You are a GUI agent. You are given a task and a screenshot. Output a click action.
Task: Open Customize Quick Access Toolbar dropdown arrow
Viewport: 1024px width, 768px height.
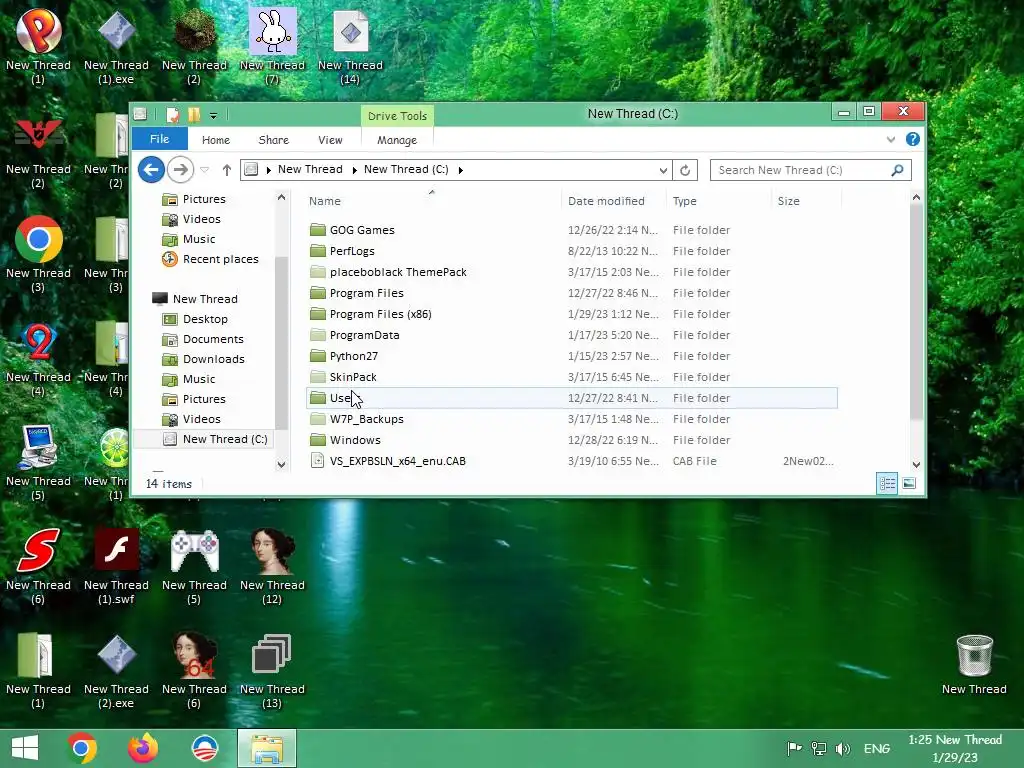click(x=214, y=116)
